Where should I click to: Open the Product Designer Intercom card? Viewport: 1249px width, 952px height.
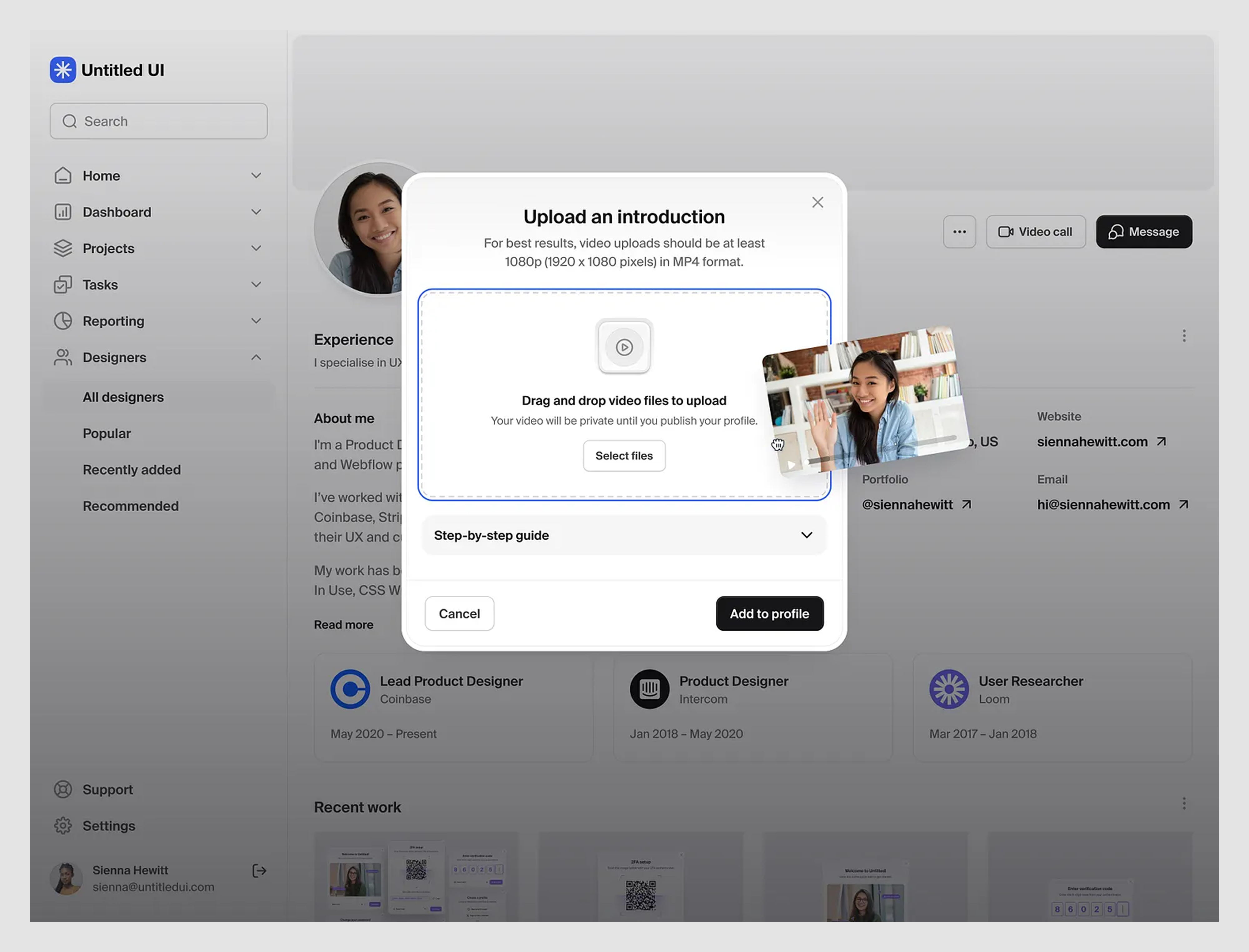click(x=753, y=707)
